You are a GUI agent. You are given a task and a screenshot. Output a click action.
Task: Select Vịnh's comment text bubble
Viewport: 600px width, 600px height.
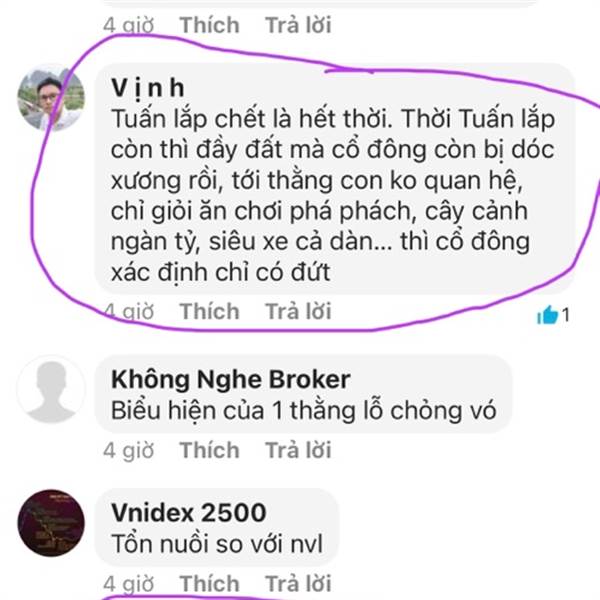pos(335,179)
